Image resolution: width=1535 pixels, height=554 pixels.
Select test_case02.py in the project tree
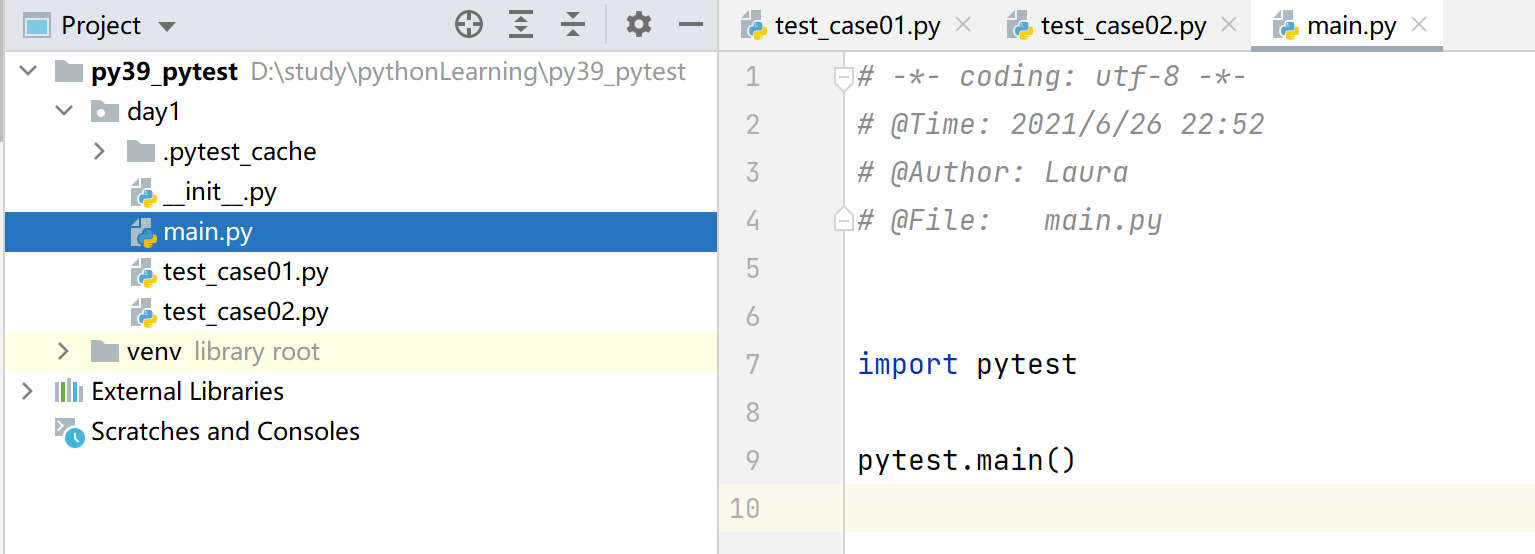pyautogui.click(x=245, y=312)
